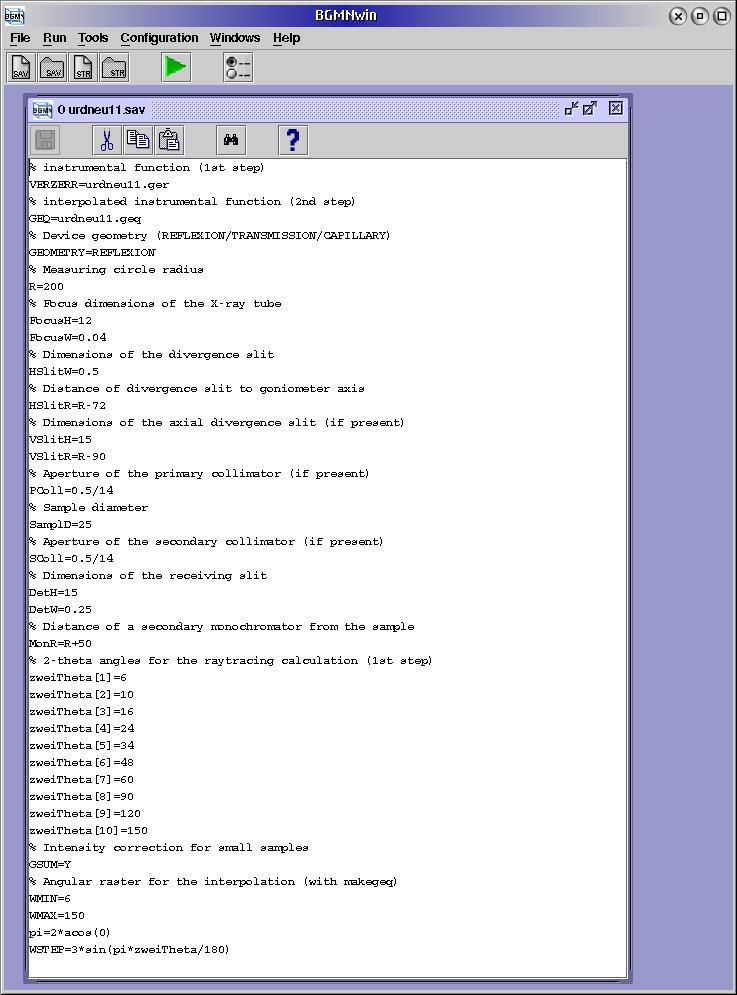
Task: Click the 'WMIN=6' line
Action: 50,899
